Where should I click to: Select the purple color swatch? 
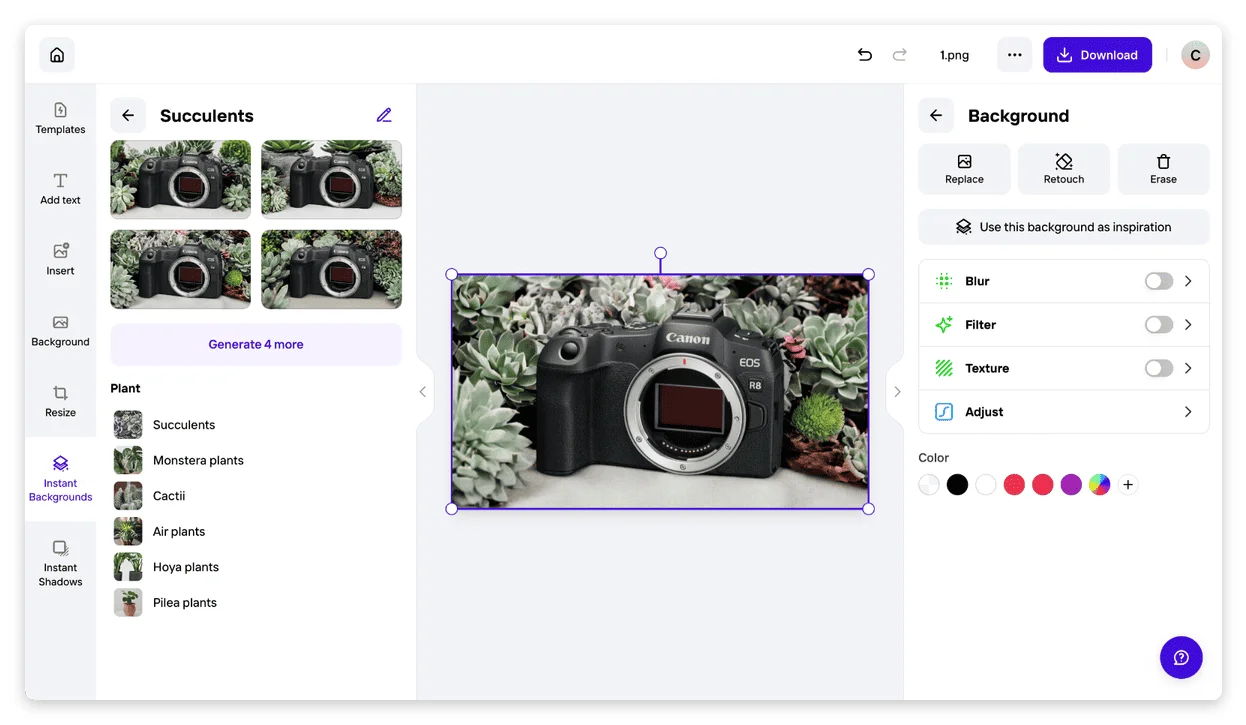pyautogui.click(x=1071, y=485)
